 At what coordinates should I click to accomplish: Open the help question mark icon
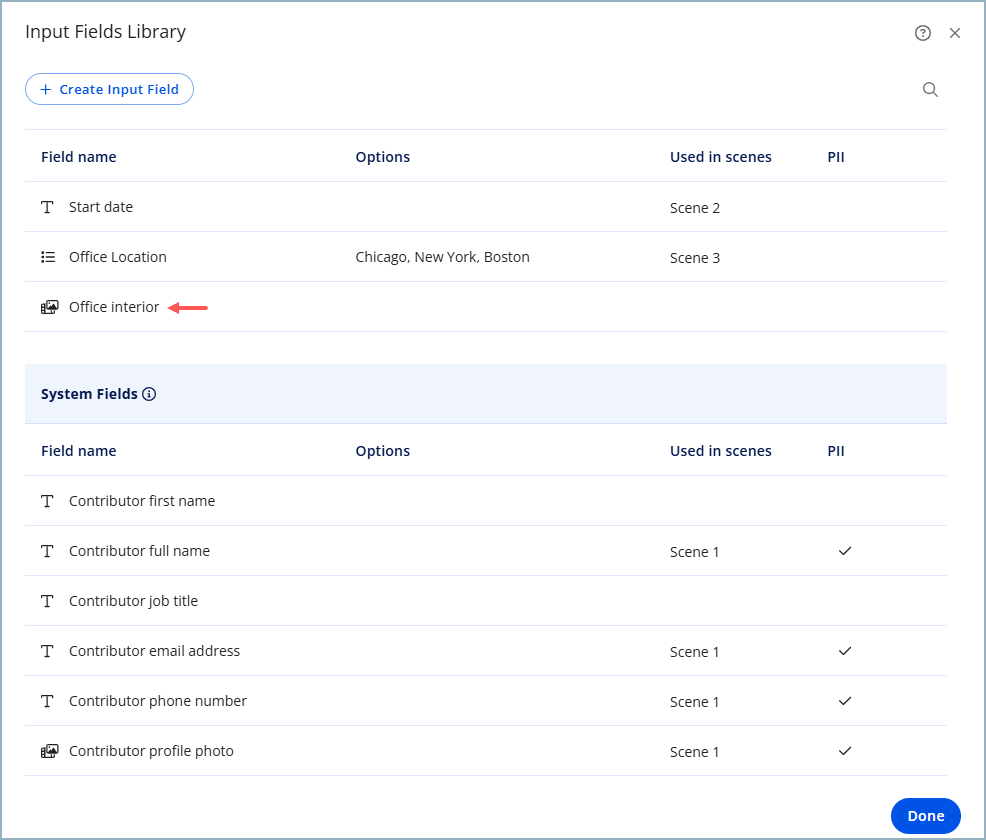coord(922,33)
